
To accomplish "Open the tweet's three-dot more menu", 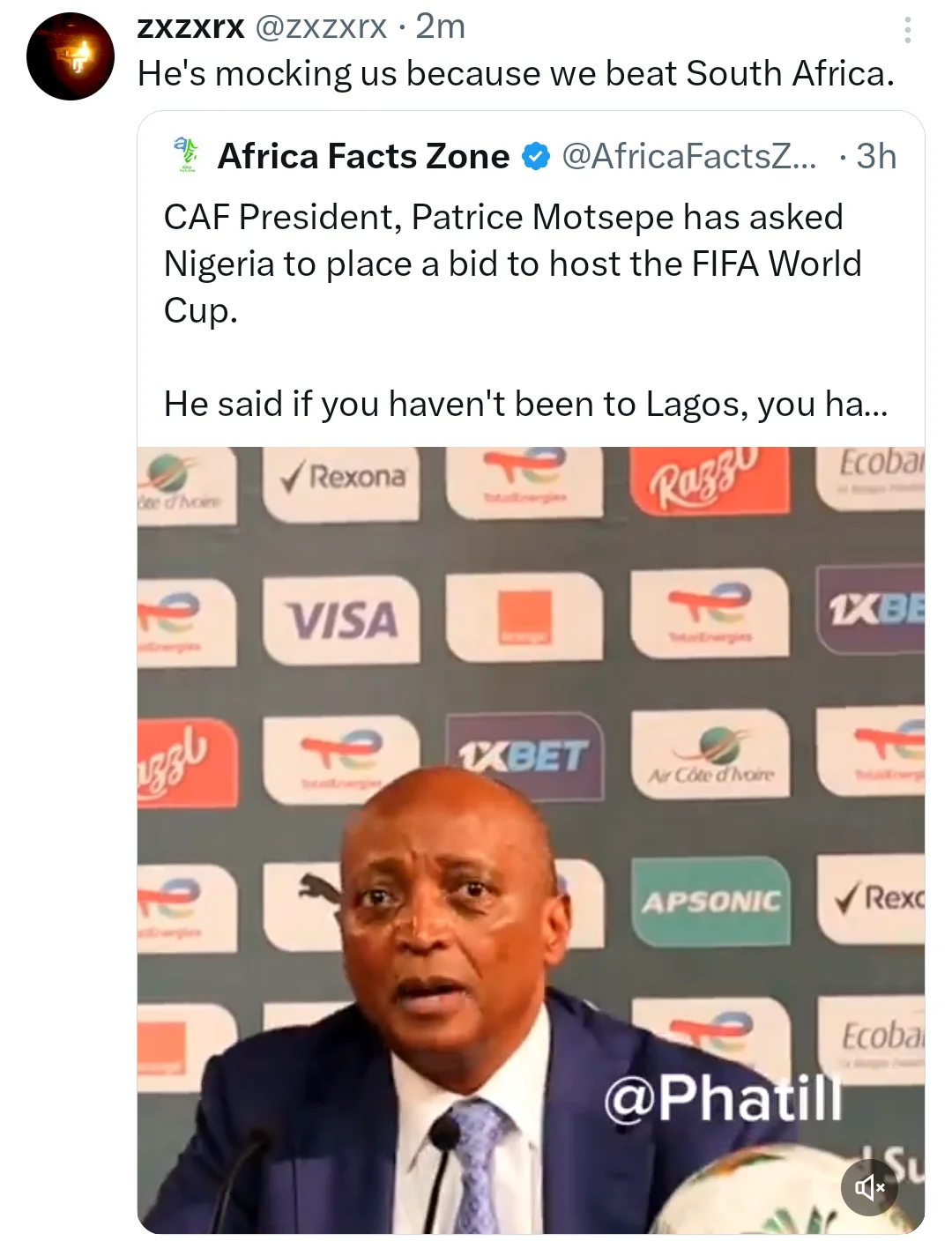I will [x=907, y=31].
